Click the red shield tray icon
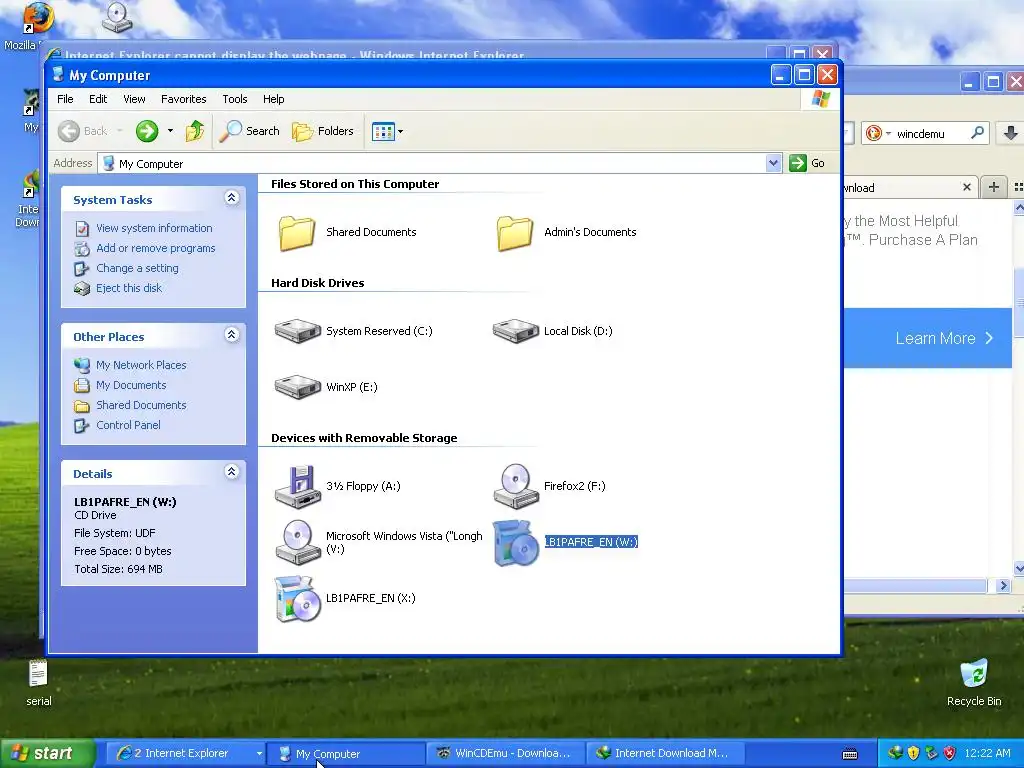 (x=950, y=754)
